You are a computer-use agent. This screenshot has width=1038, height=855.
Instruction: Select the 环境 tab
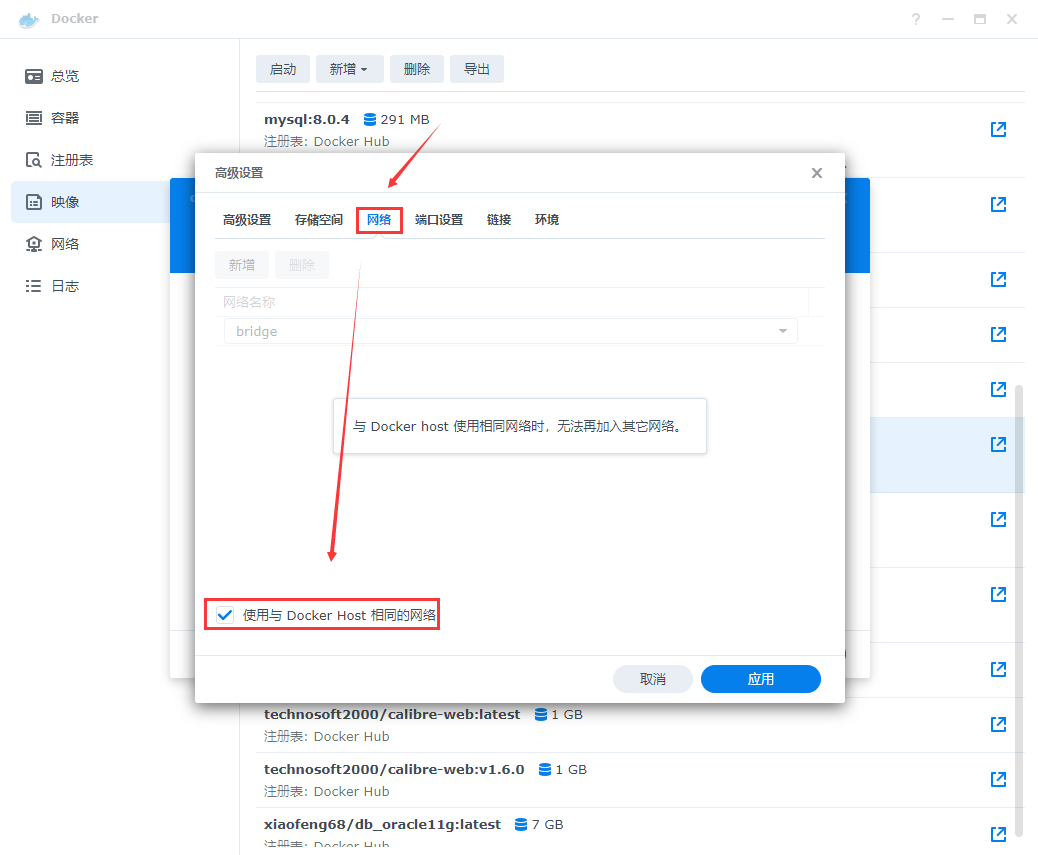coord(547,220)
